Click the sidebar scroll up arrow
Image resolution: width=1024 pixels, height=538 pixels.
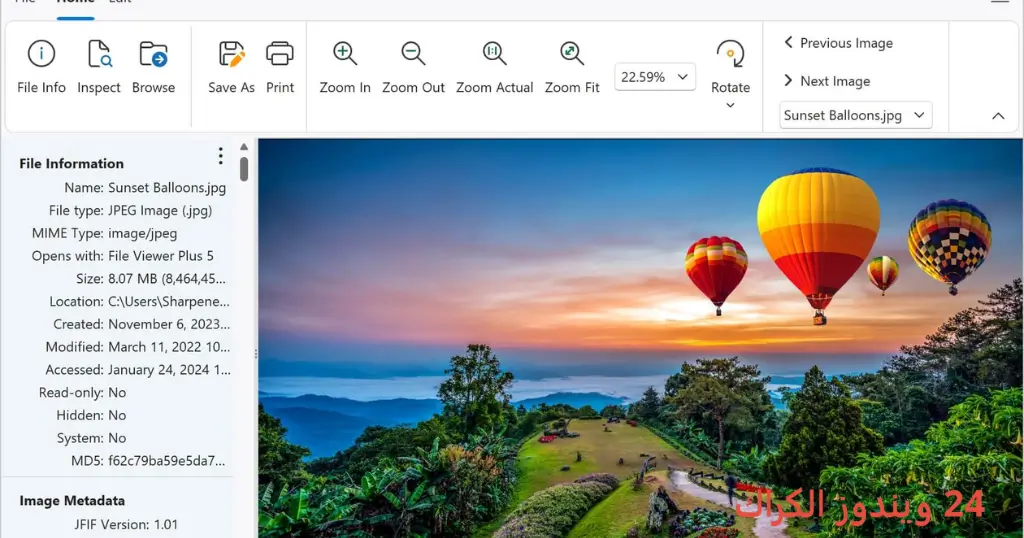(x=244, y=147)
